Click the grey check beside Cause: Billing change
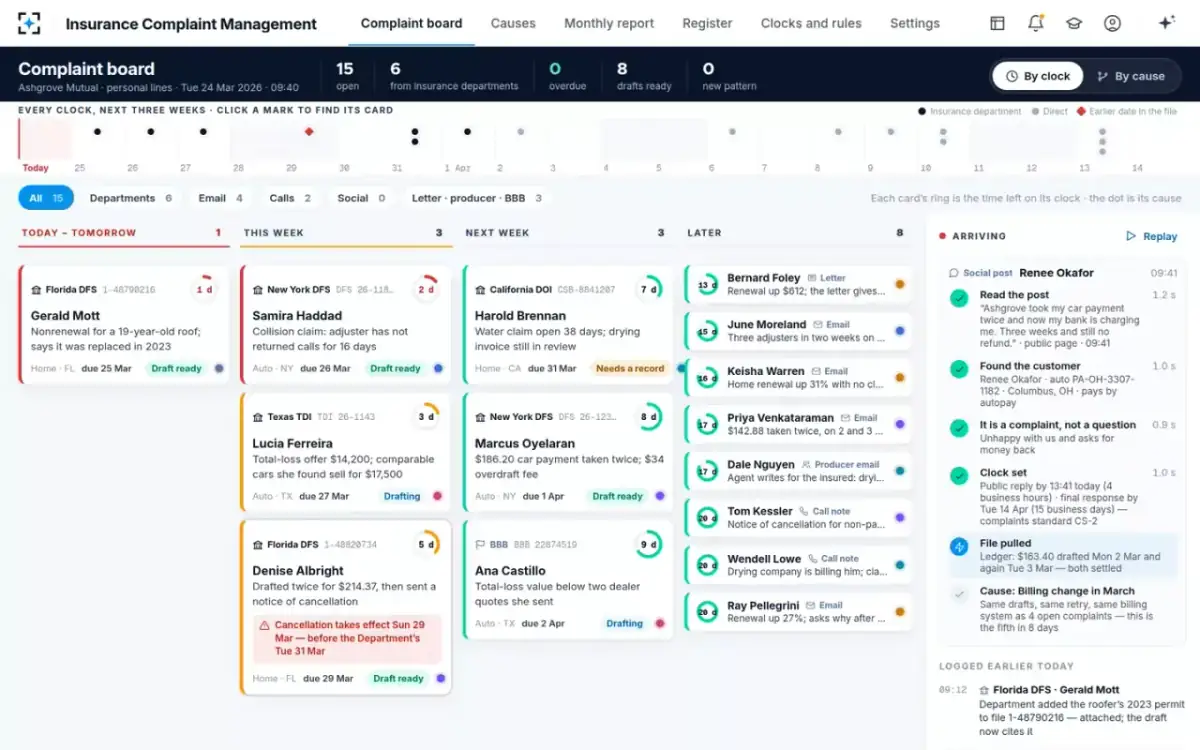The width and height of the screenshot is (1200, 750). coord(959,594)
